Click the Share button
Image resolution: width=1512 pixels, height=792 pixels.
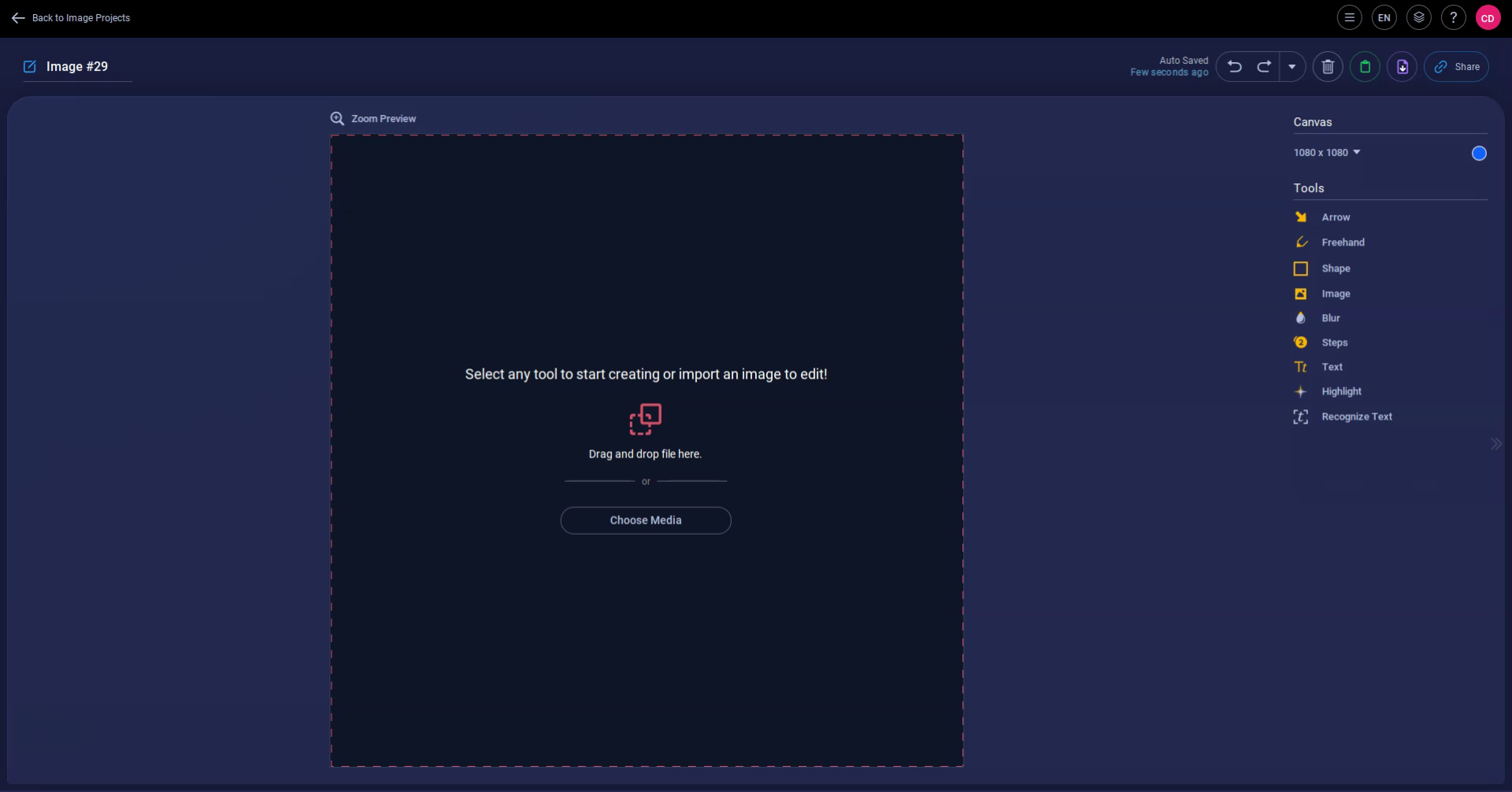pos(1456,67)
